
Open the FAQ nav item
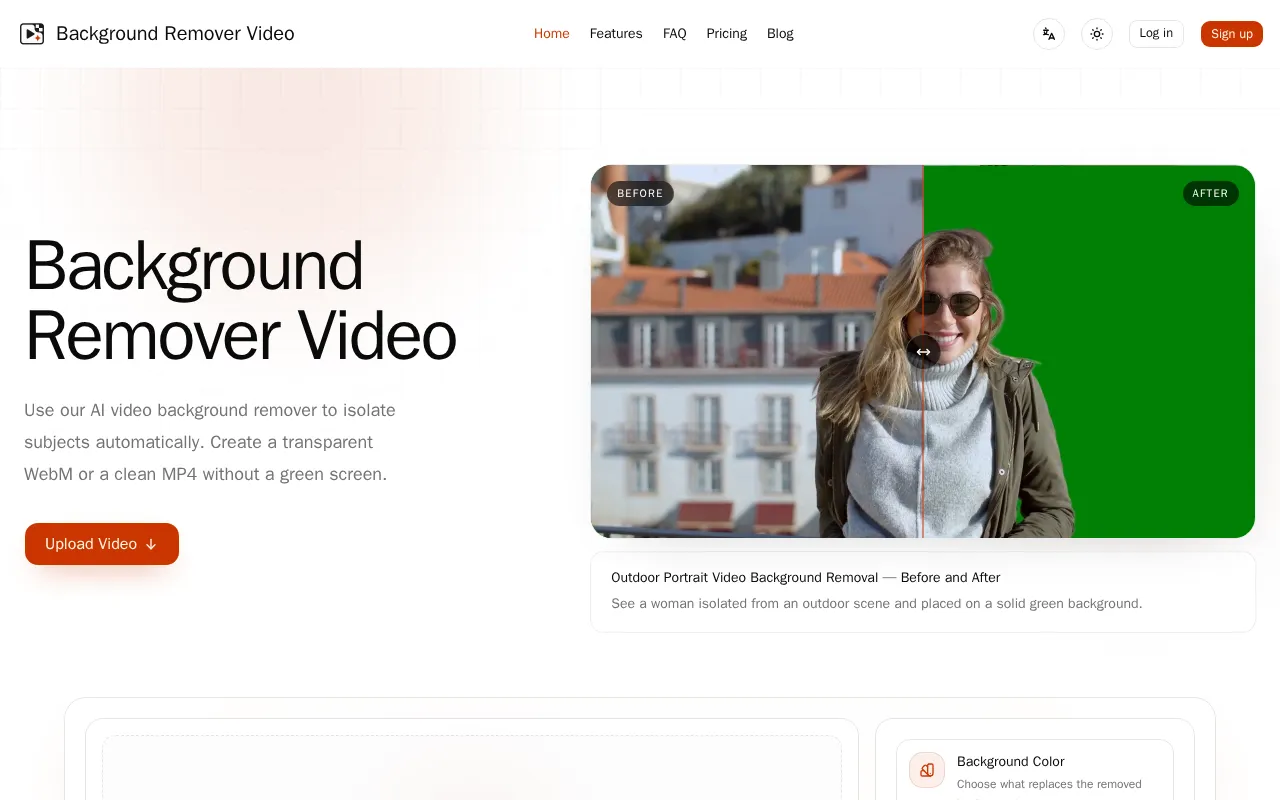[x=675, y=34]
